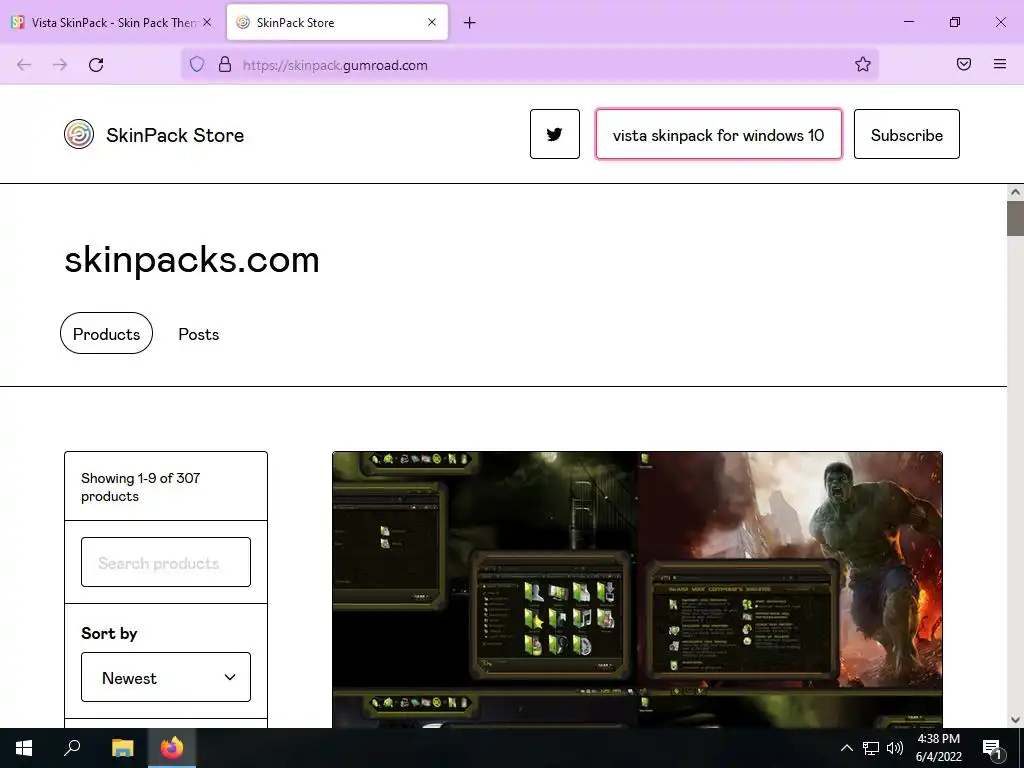Viewport: 1024px width, 768px height.
Task: Click the Subscribe button
Action: pos(906,134)
